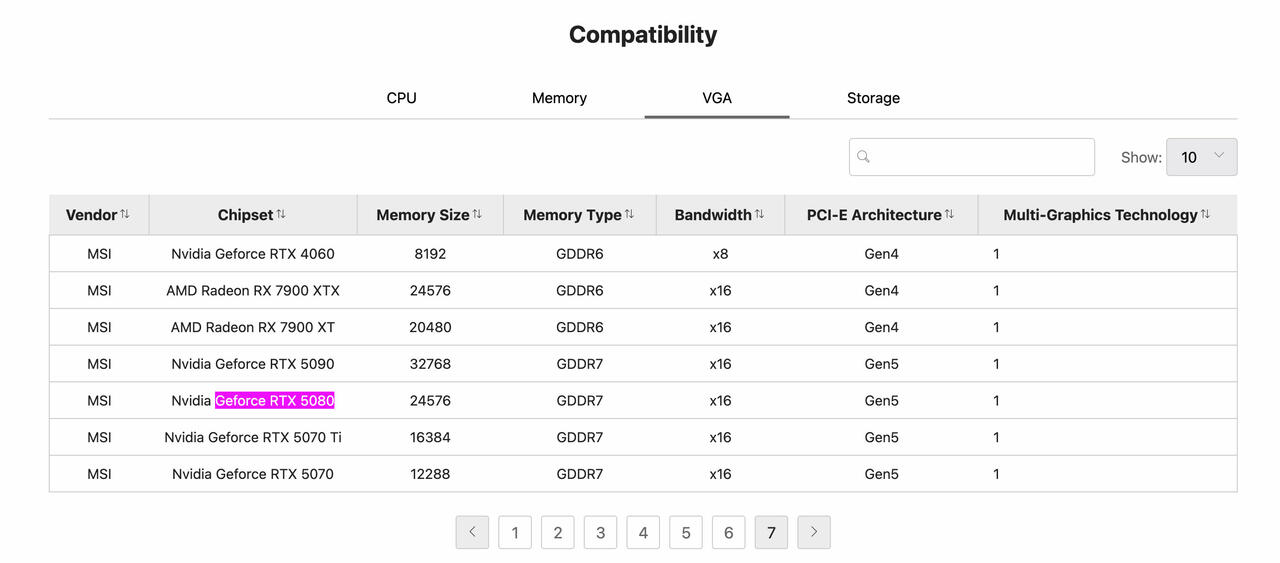Click the magnifier icon in search box
The width and height of the screenshot is (1280, 563).
click(864, 157)
